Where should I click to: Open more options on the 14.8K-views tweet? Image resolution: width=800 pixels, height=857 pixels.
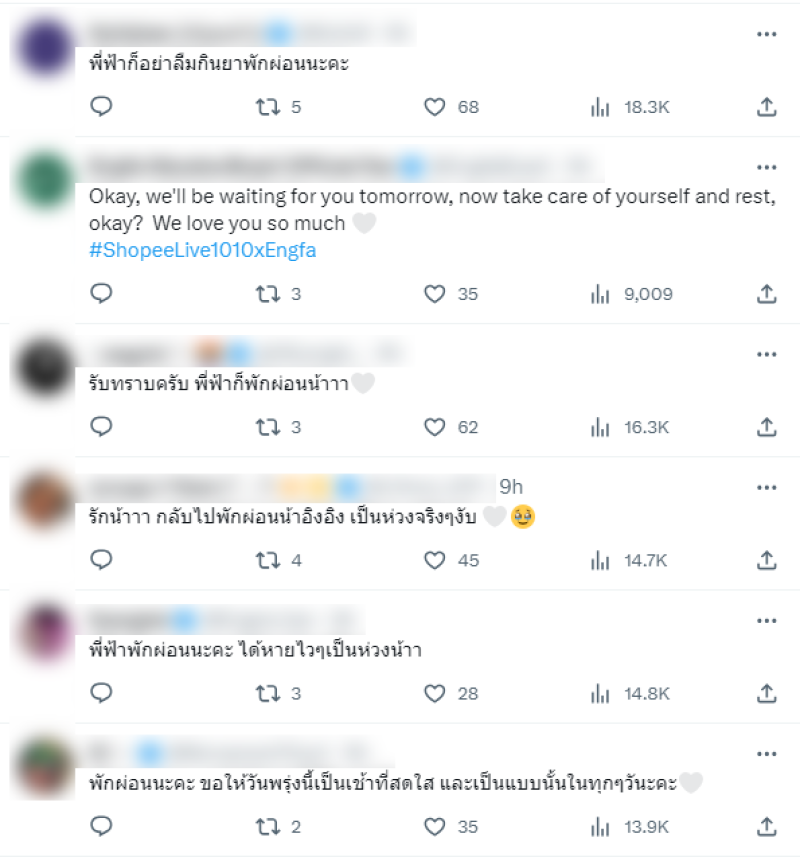point(767,620)
